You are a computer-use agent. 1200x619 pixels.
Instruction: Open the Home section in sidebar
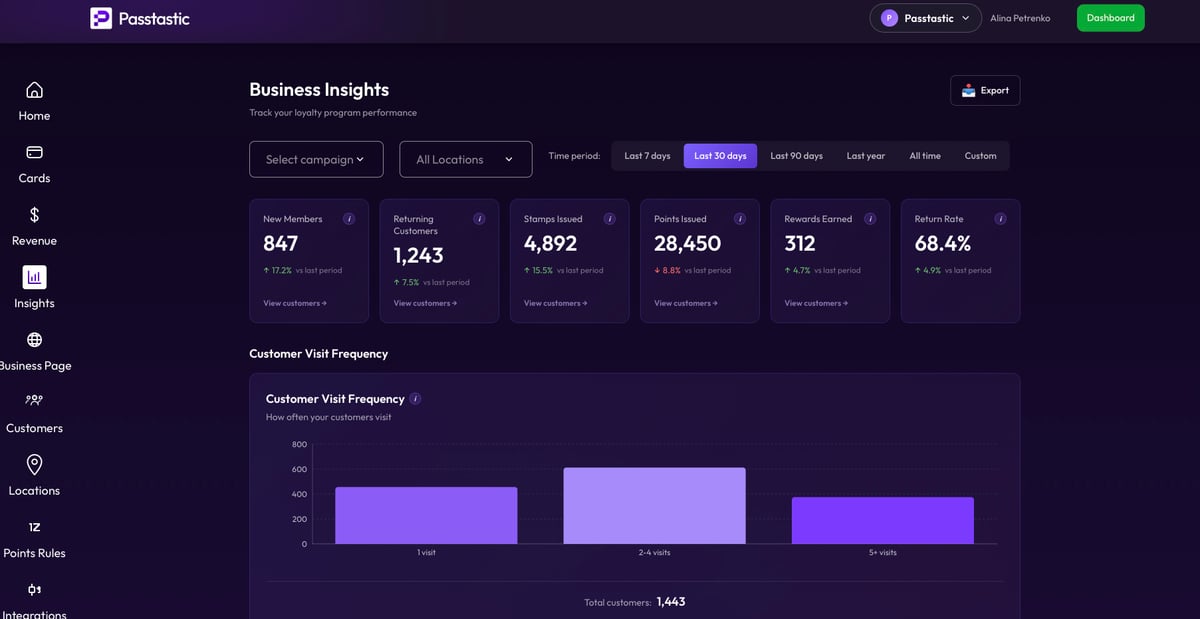coord(33,103)
